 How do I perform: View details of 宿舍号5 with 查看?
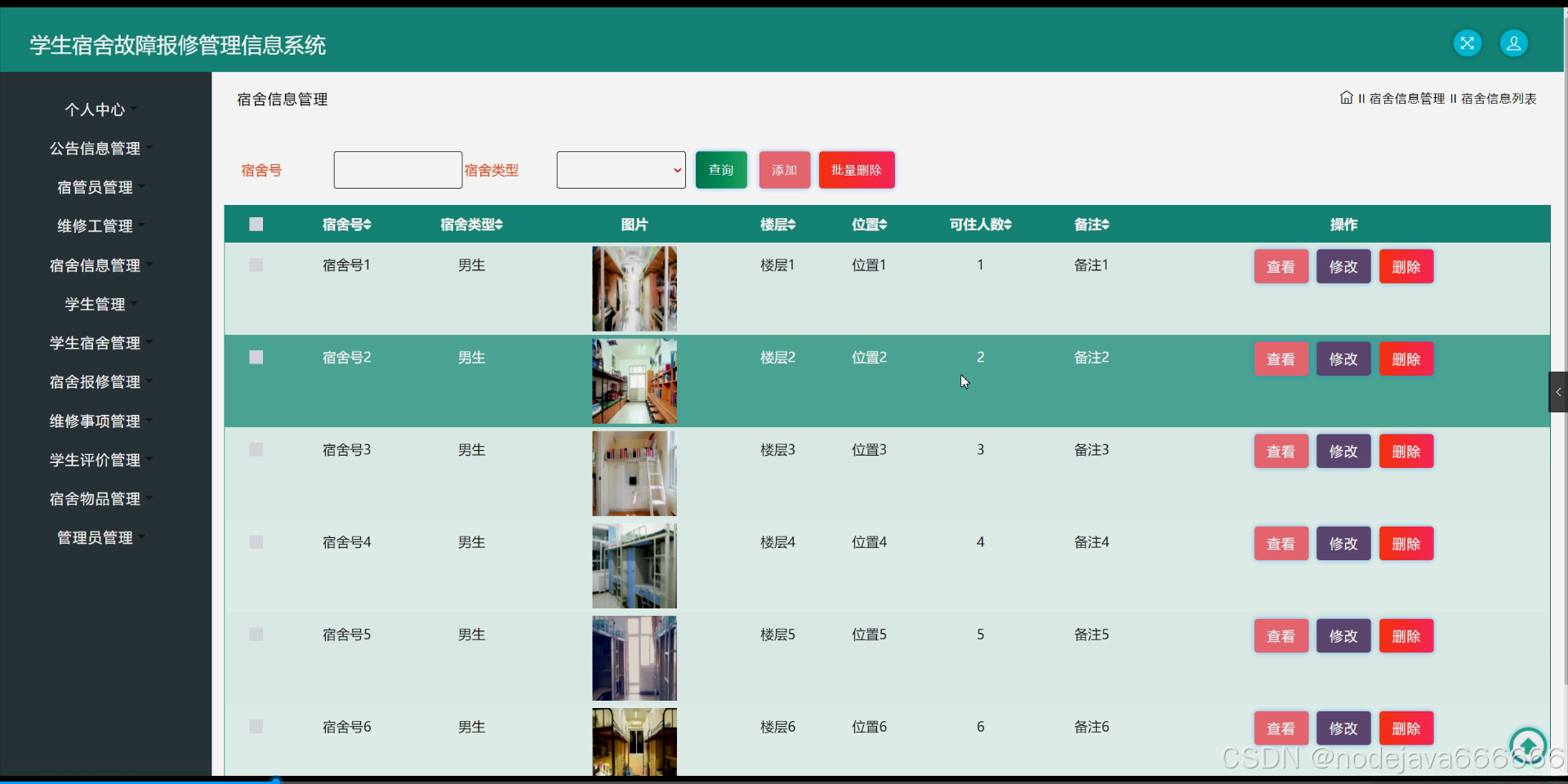pyautogui.click(x=1281, y=635)
